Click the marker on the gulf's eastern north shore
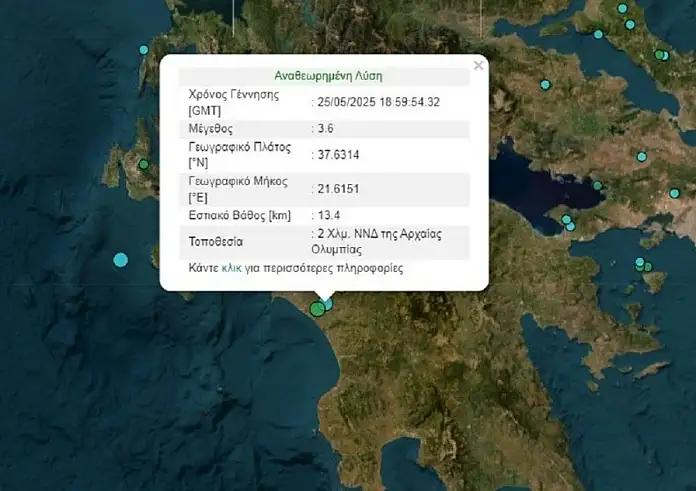 coord(598,185)
